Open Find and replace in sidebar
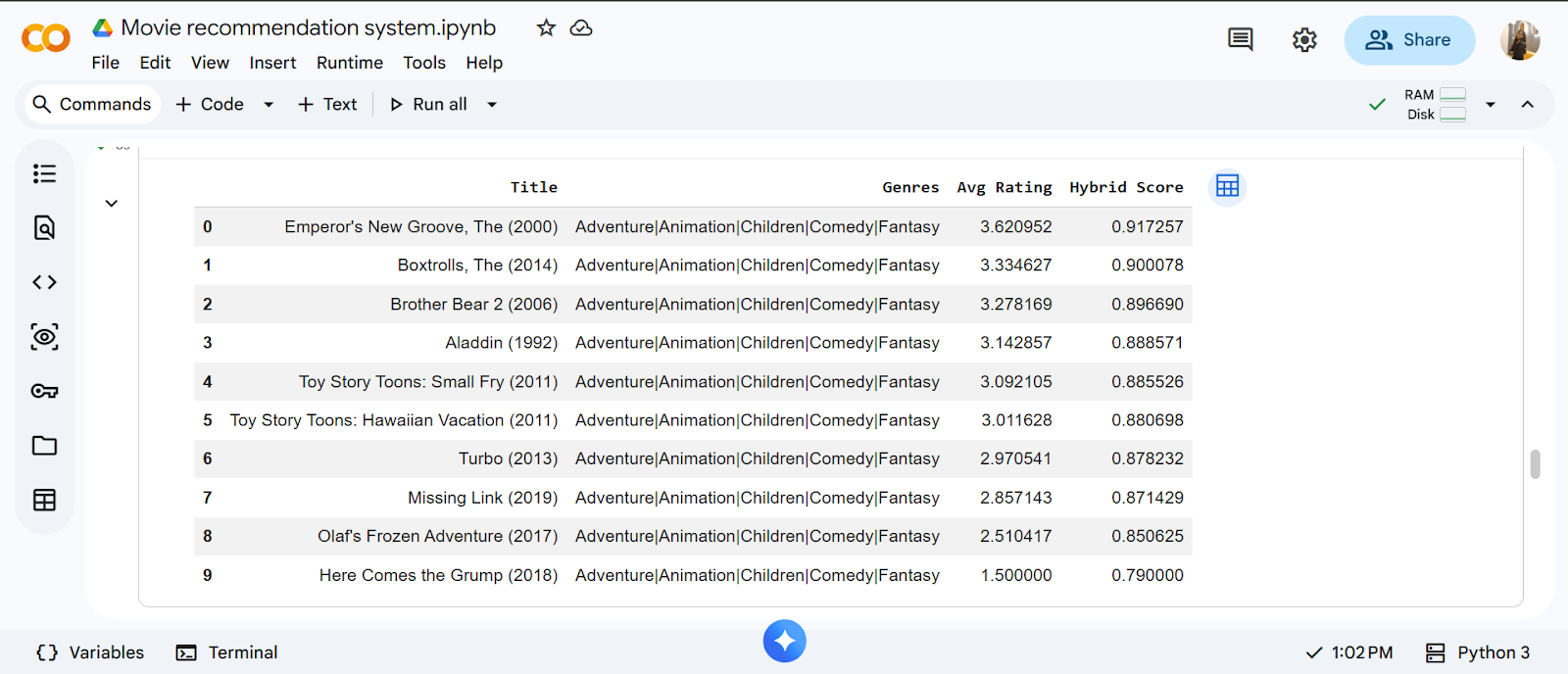The image size is (1568, 674). pos(44,228)
